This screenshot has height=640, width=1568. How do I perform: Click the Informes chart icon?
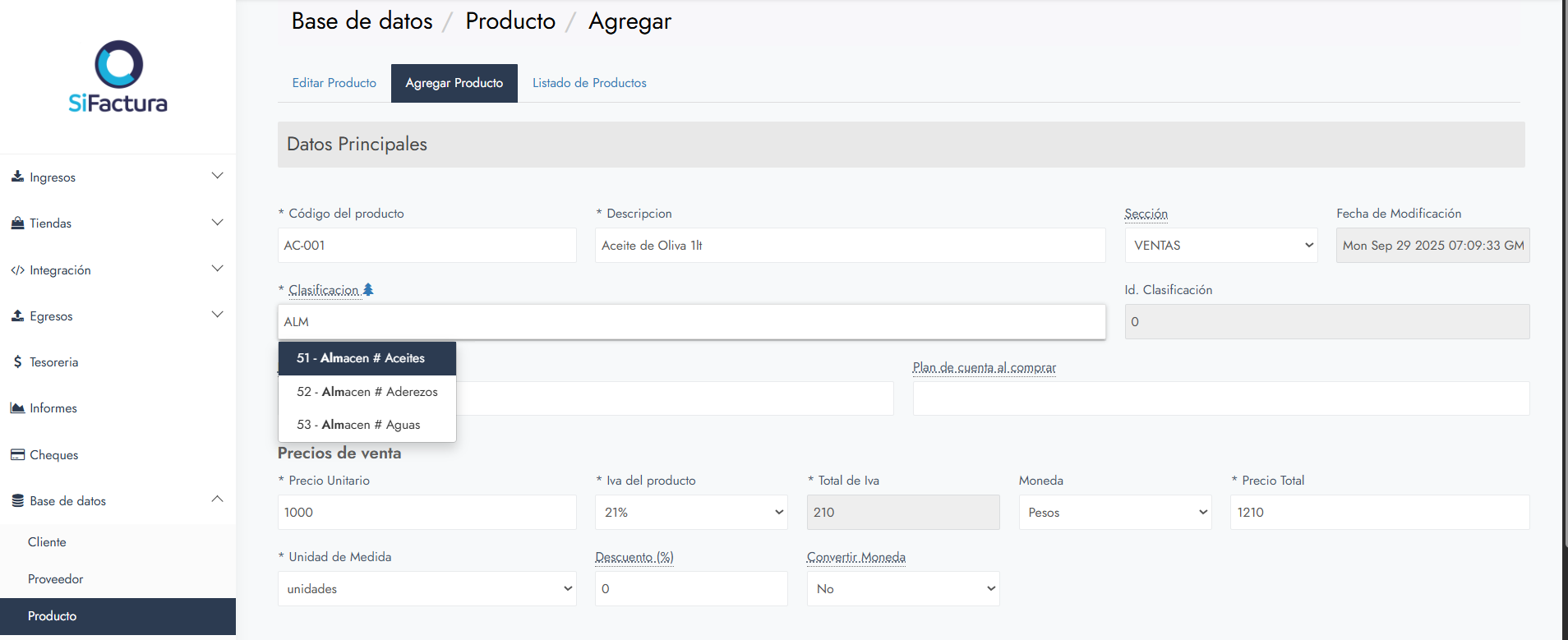point(17,408)
